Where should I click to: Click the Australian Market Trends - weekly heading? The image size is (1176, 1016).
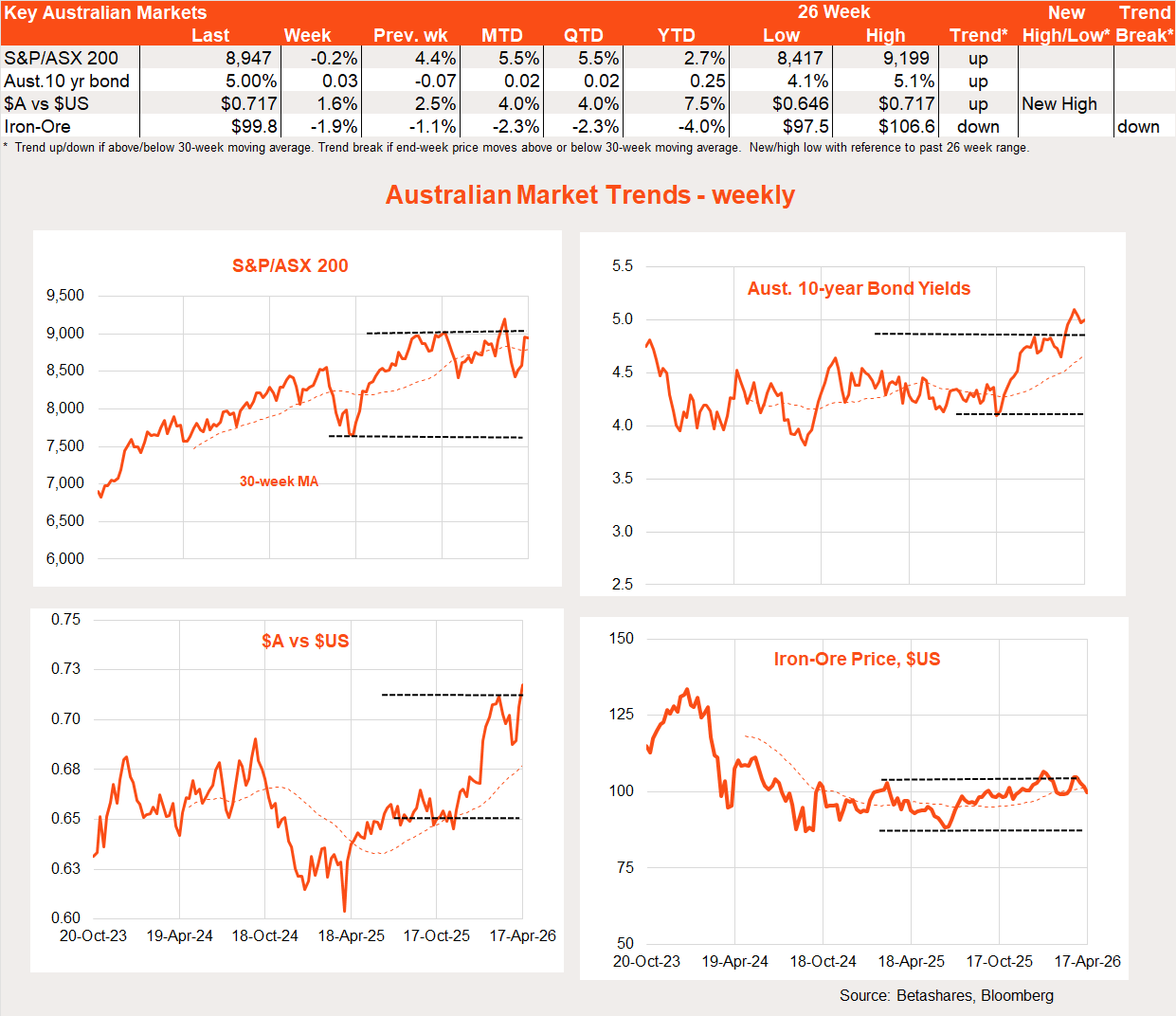[589, 195]
